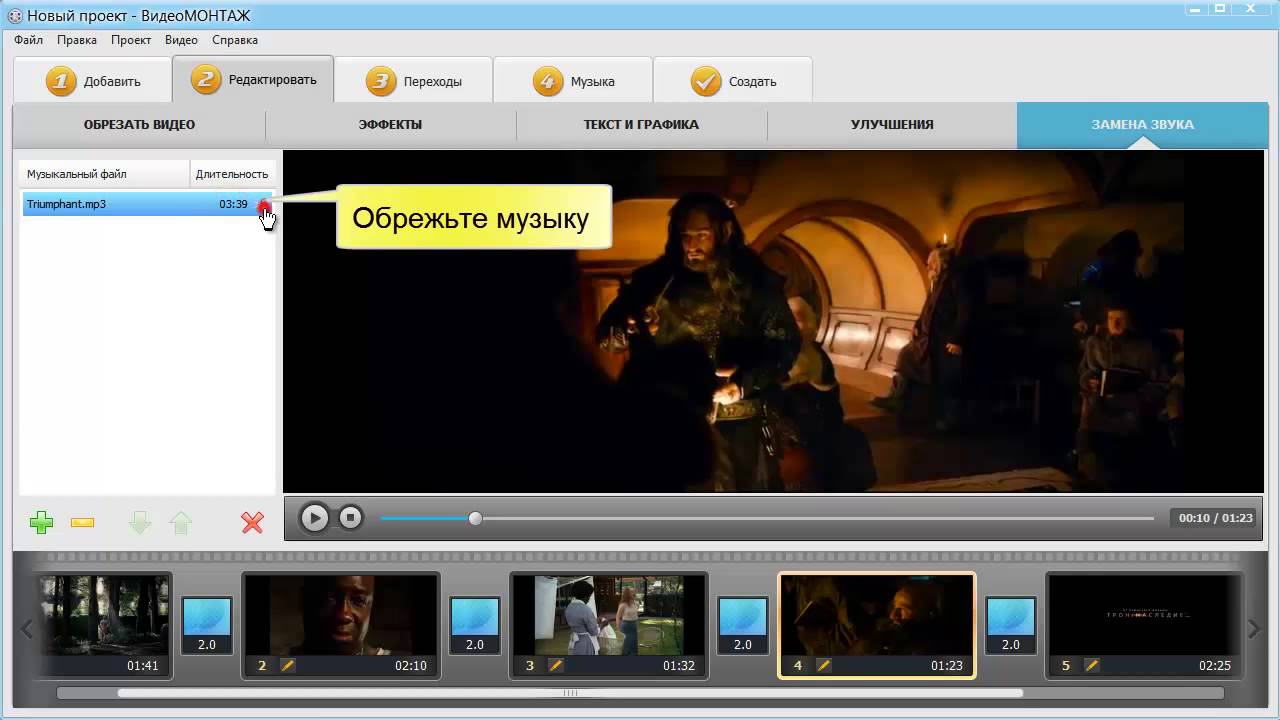Click the 03:39 duration of Triumphant.mp3
Image resolution: width=1280 pixels, height=720 pixels.
point(233,204)
